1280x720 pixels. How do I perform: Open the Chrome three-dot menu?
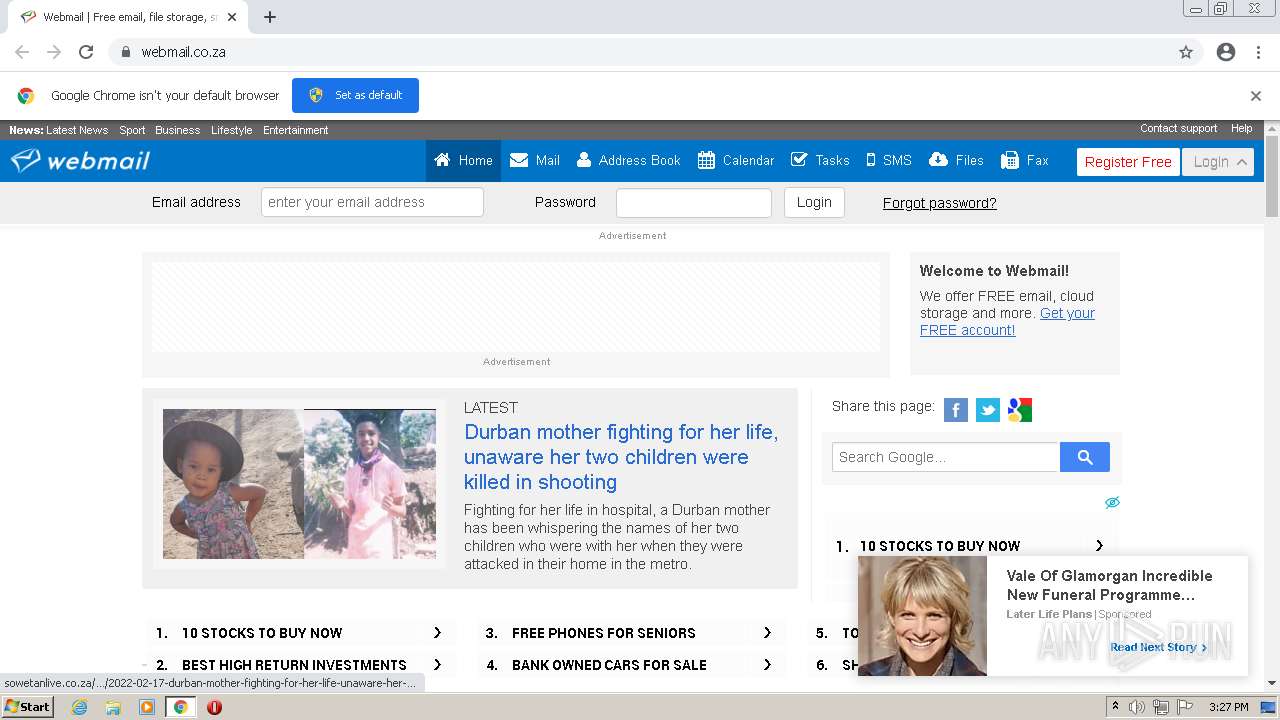click(1258, 52)
